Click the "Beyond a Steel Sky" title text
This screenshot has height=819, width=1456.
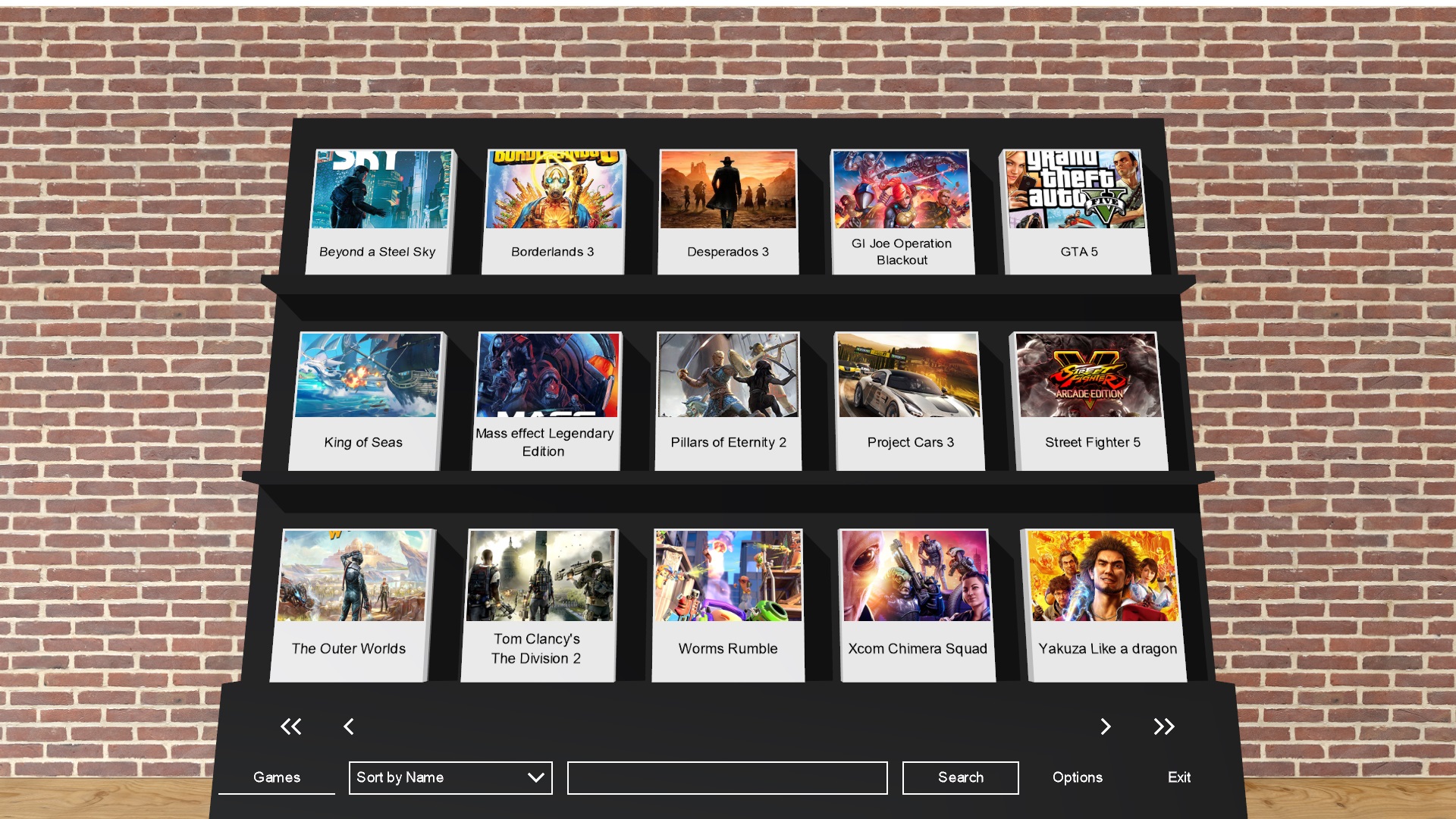coord(377,252)
